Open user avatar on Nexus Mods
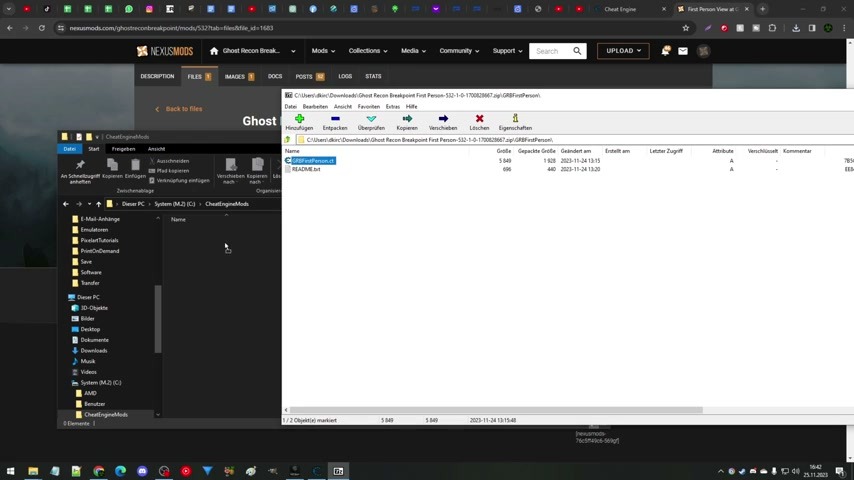 (x=703, y=51)
